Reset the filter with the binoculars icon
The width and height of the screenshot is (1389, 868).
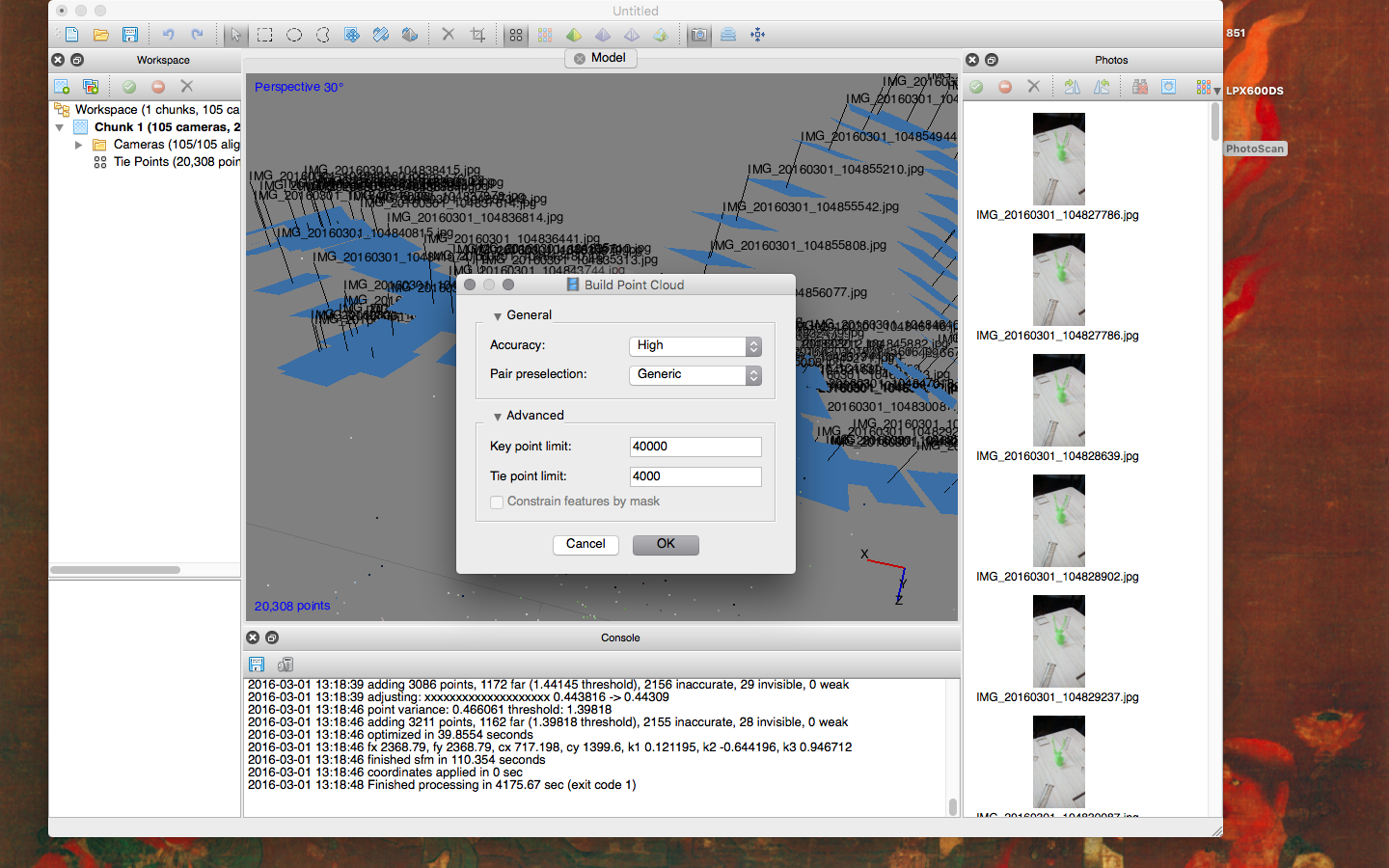click(1139, 87)
